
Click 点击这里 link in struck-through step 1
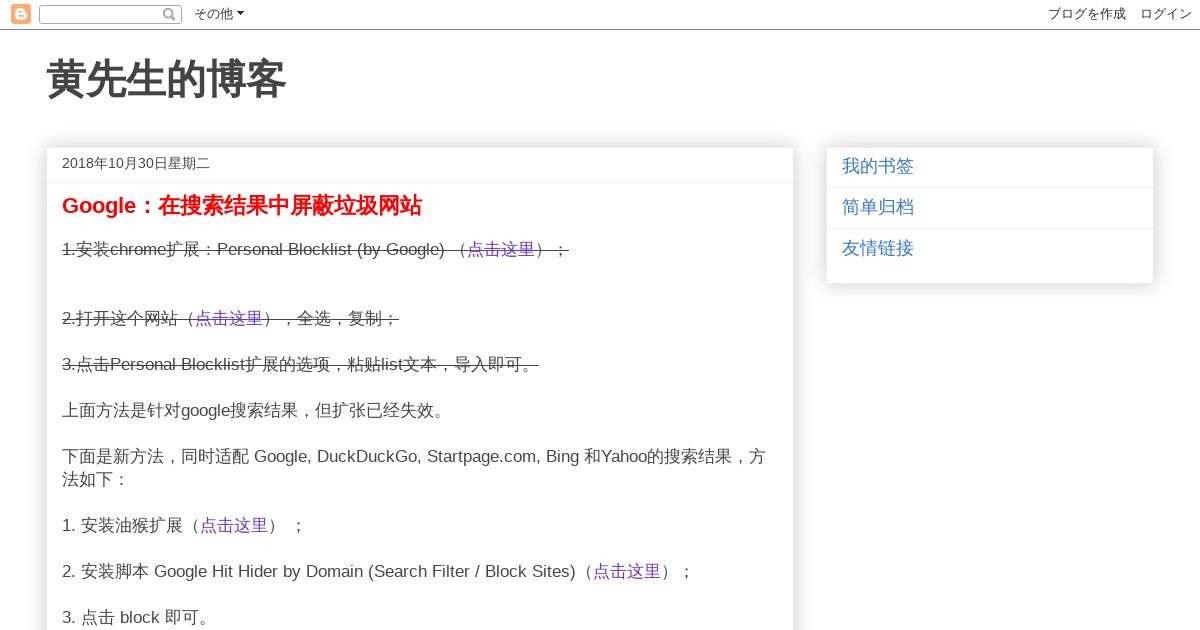click(x=501, y=250)
